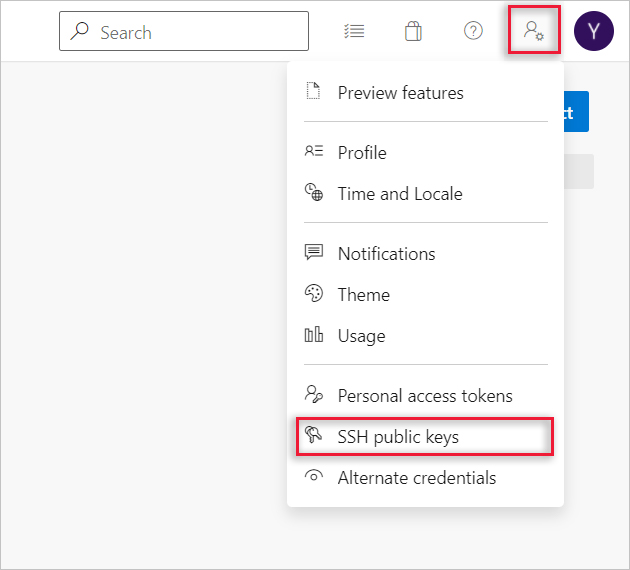Viewport: 630px width, 570px height.
Task: Open the help question mark icon
Action: coord(473,31)
